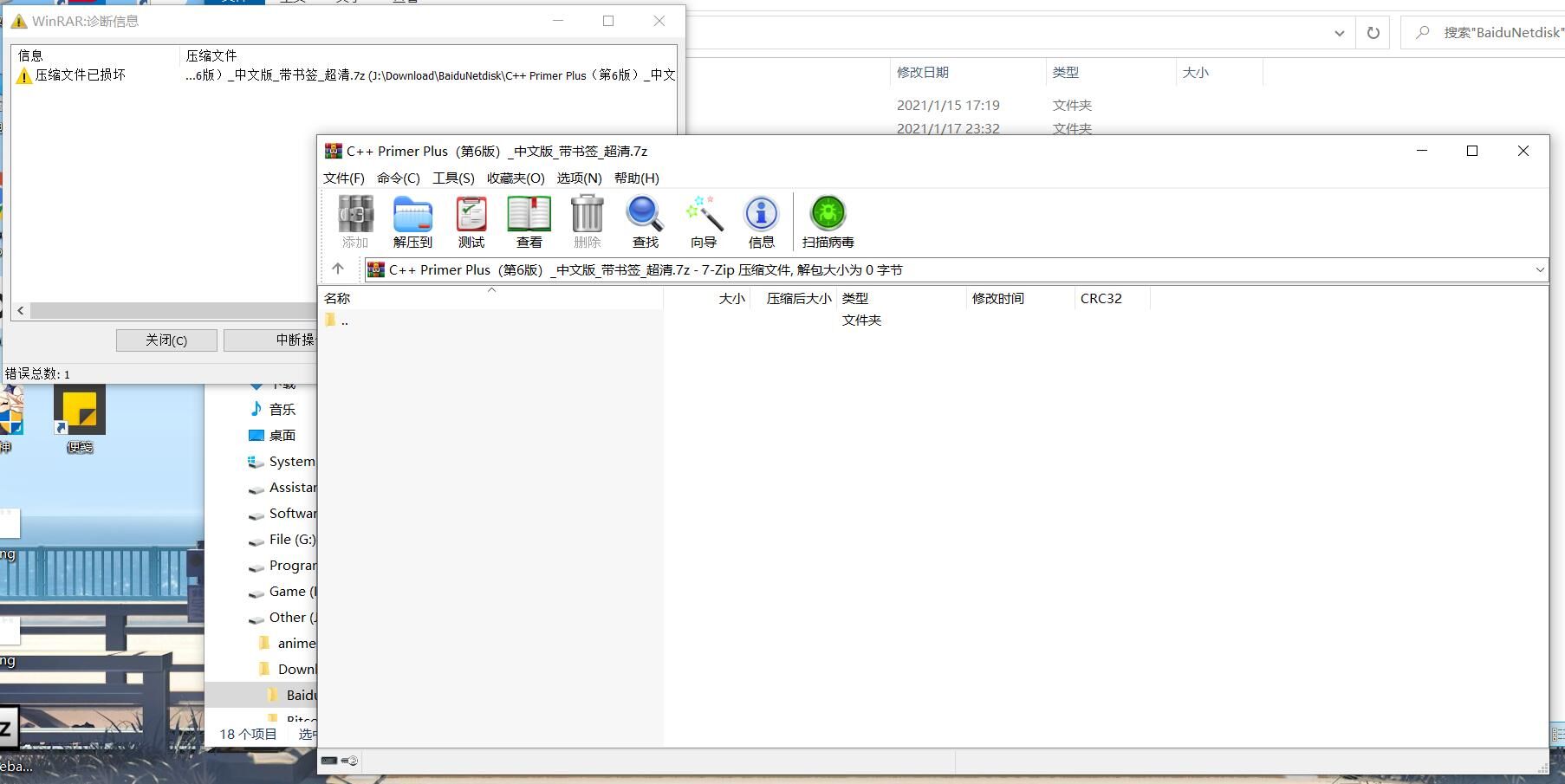
Task: Open the 选项(N) menu
Action: point(579,178)
